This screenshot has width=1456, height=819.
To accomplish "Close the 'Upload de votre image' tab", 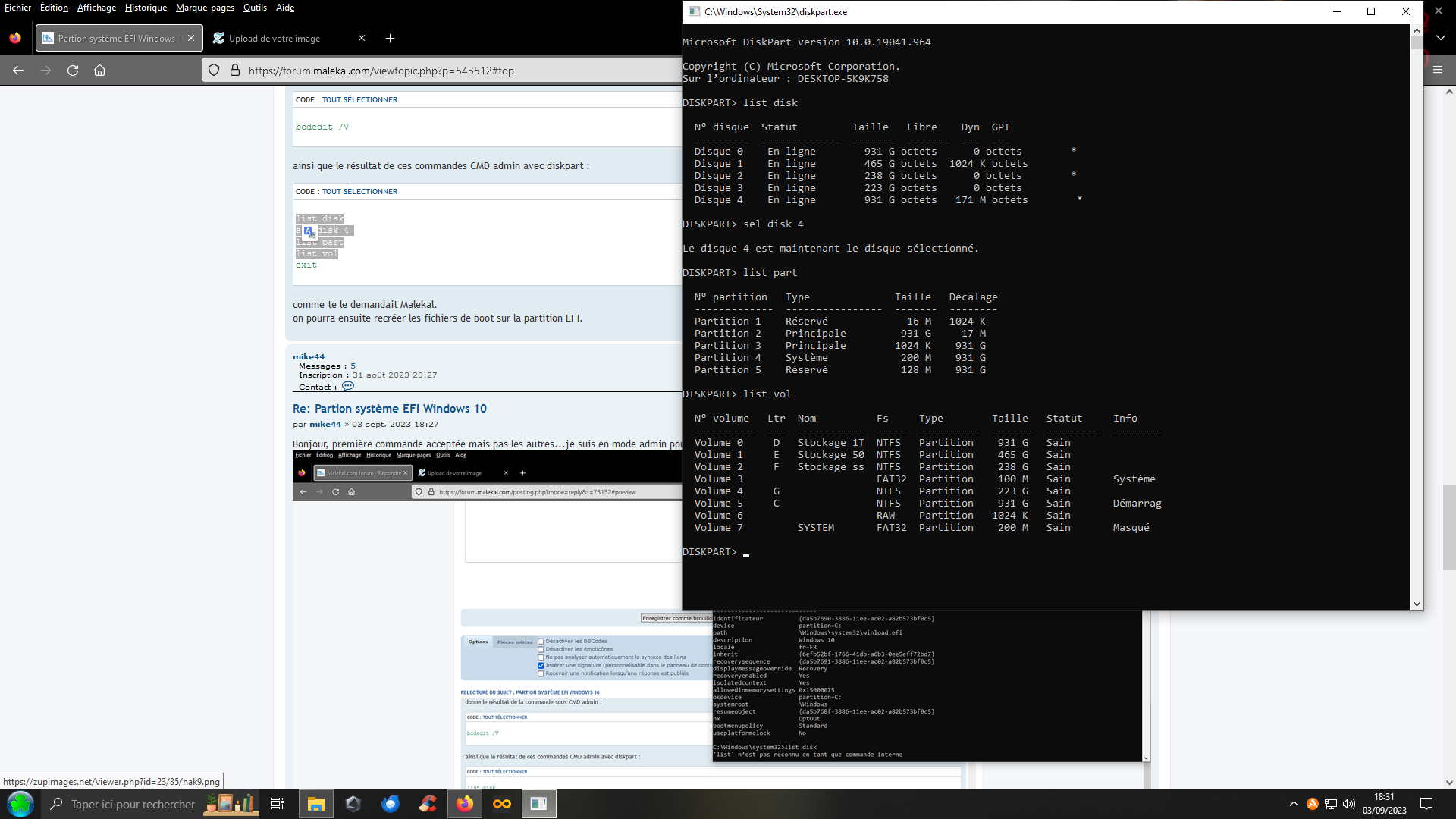I will coord(362,38).
